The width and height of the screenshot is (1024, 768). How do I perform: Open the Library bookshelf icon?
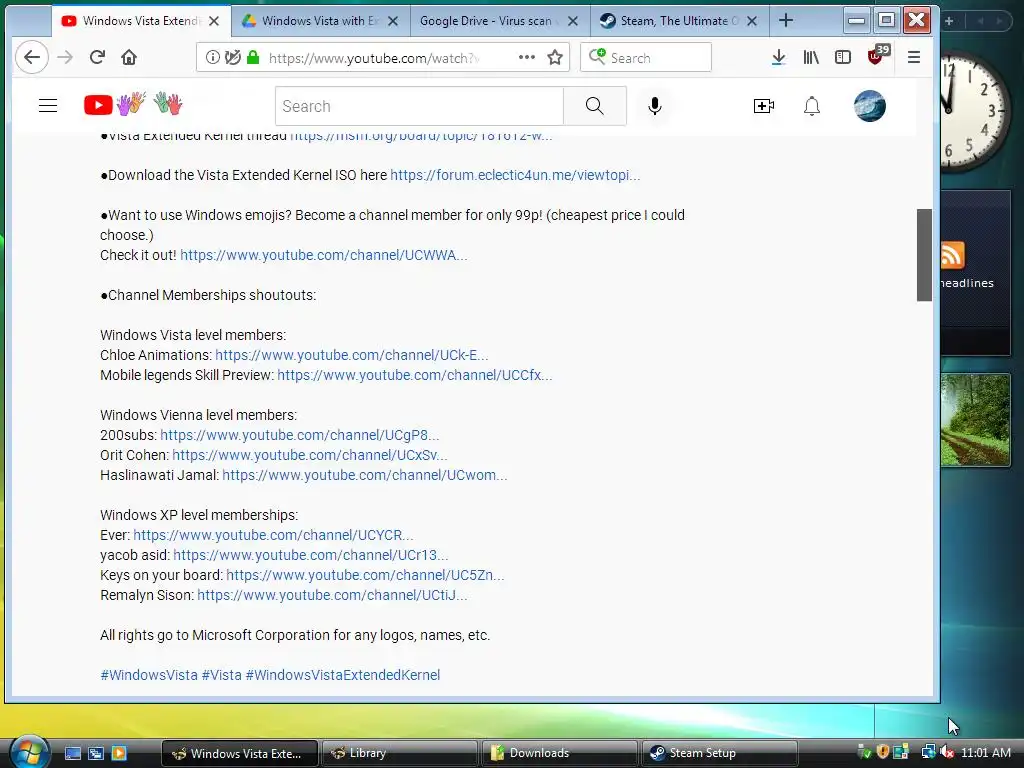pyautogui.click(x=810, y=57)
